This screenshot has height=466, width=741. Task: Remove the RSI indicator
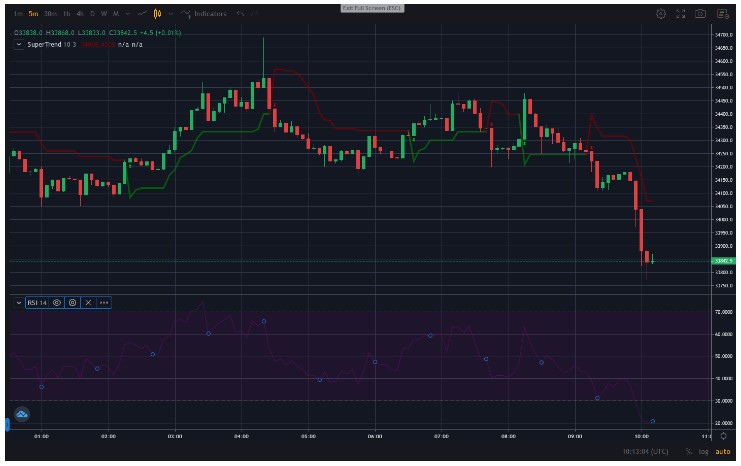(88, 302)
